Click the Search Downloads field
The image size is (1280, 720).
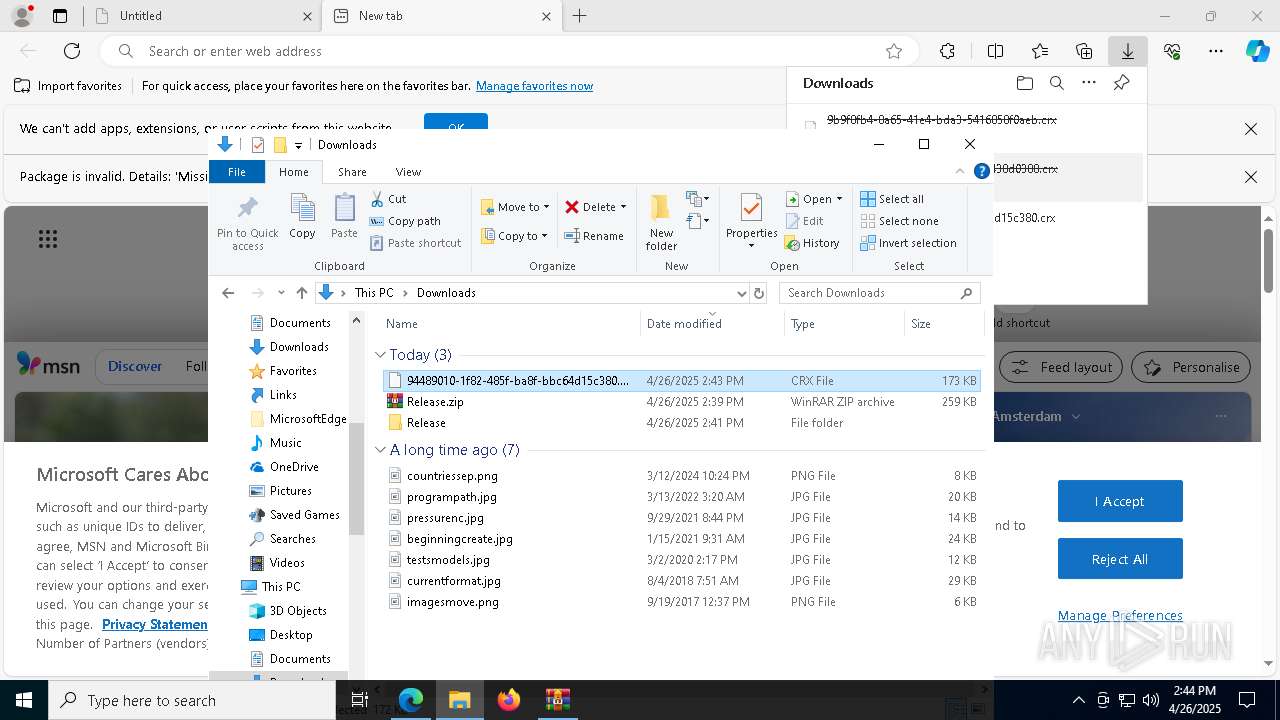(x=878, y=293)
